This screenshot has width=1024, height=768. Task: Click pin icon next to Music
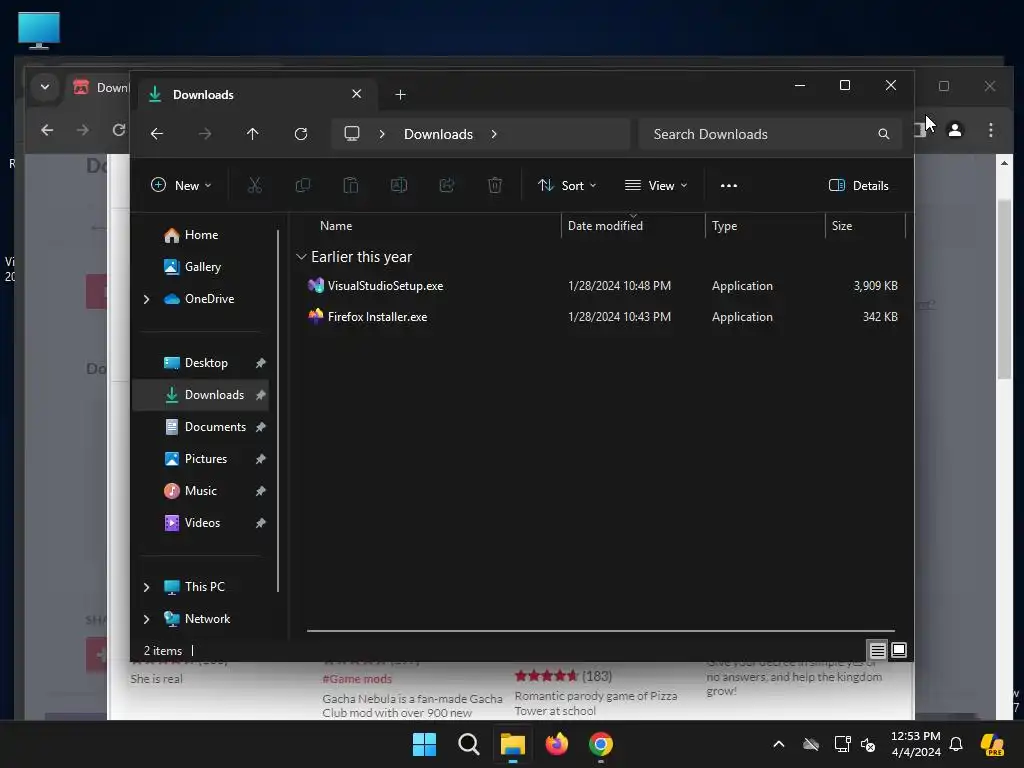coord(261,491)
